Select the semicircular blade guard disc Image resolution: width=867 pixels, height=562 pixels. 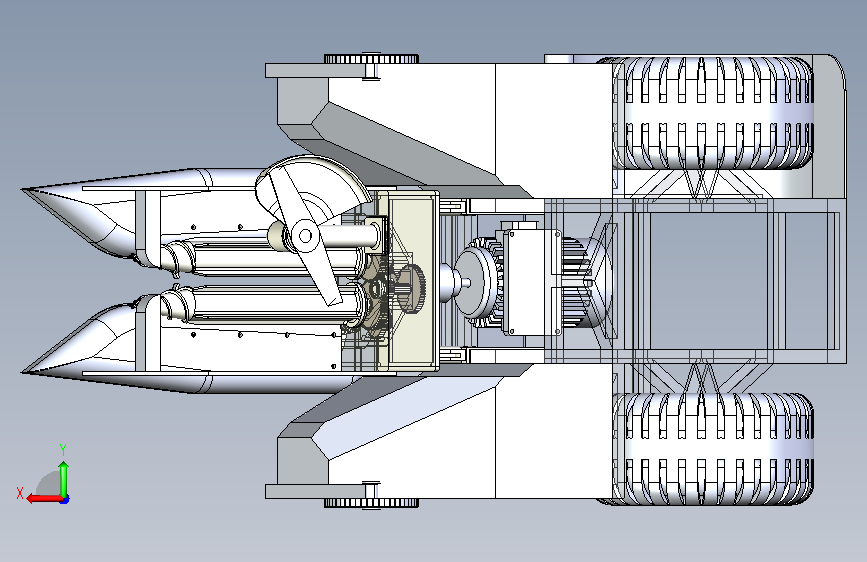[315, 187]
